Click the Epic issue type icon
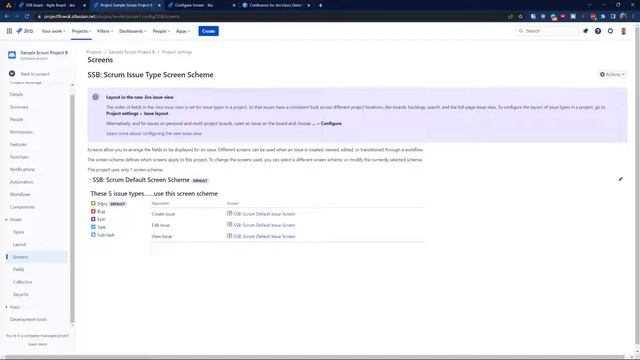640x360 pixels. pyautogui.click(x=93, y=219)
